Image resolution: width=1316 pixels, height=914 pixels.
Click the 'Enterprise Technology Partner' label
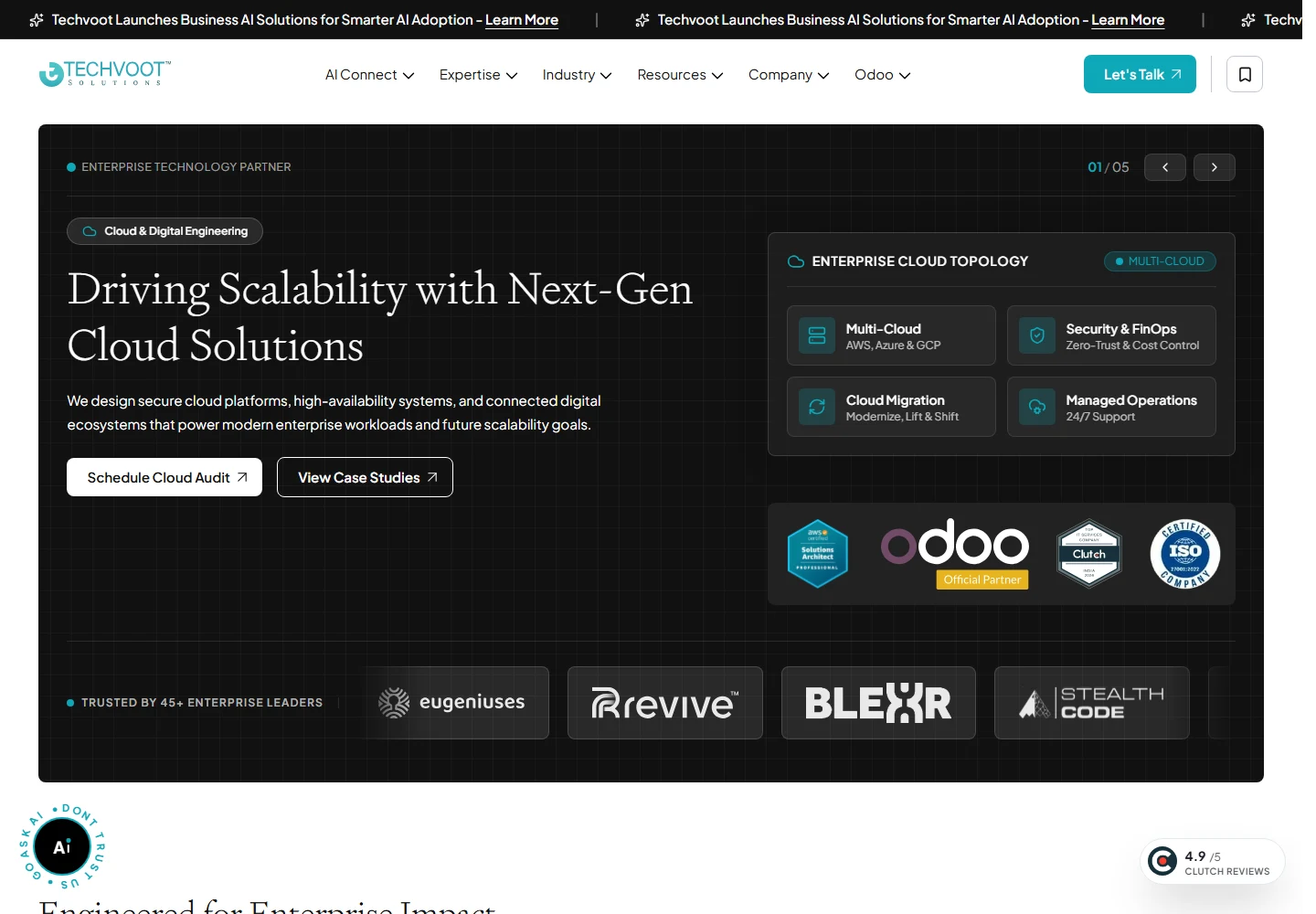coord(186,167)
